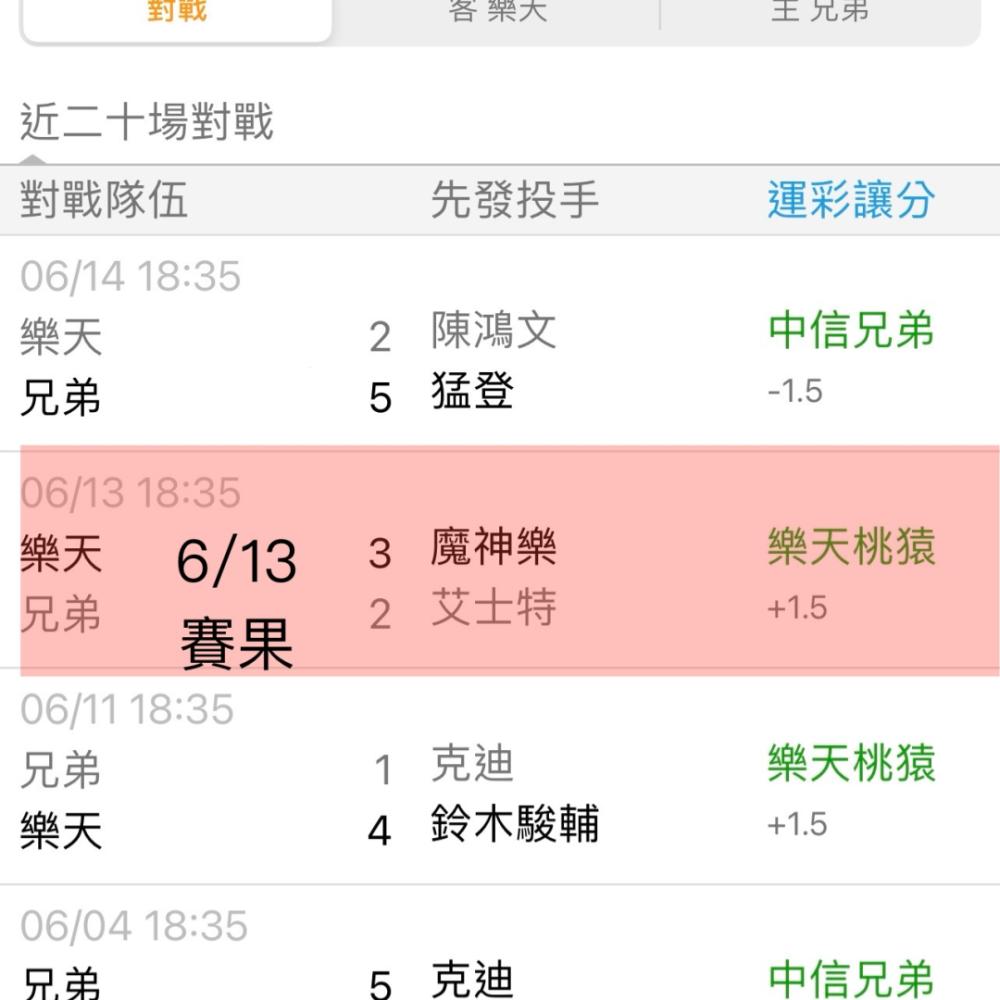This screenshot has height=1000, width=1000.
Task: Select starting pitcher 艾士特
Action: tap(494, 607)
